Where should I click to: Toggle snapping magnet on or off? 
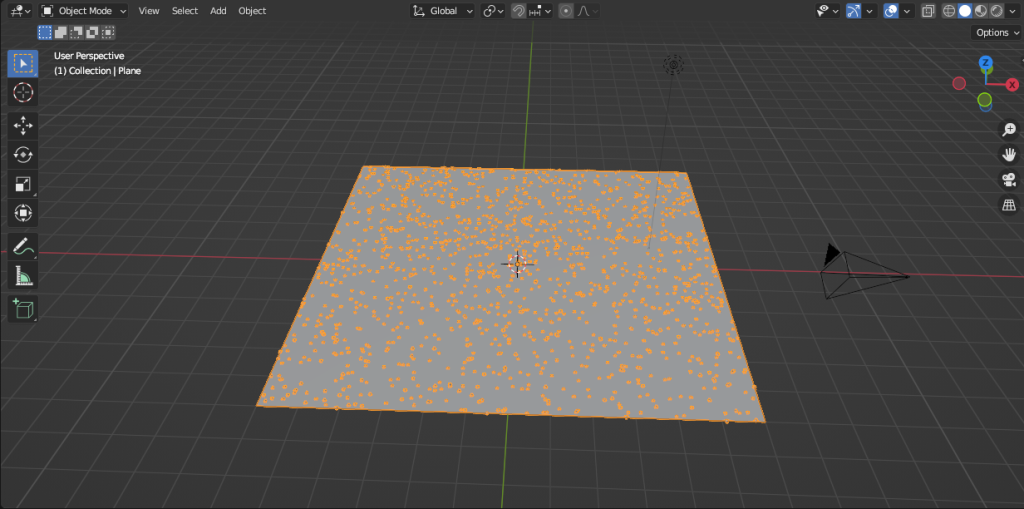coord(519,11)
